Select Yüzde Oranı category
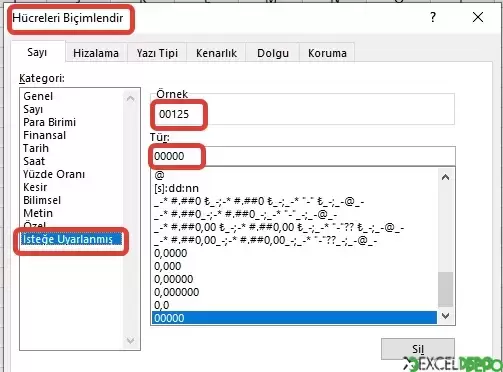 coord(54,174)
